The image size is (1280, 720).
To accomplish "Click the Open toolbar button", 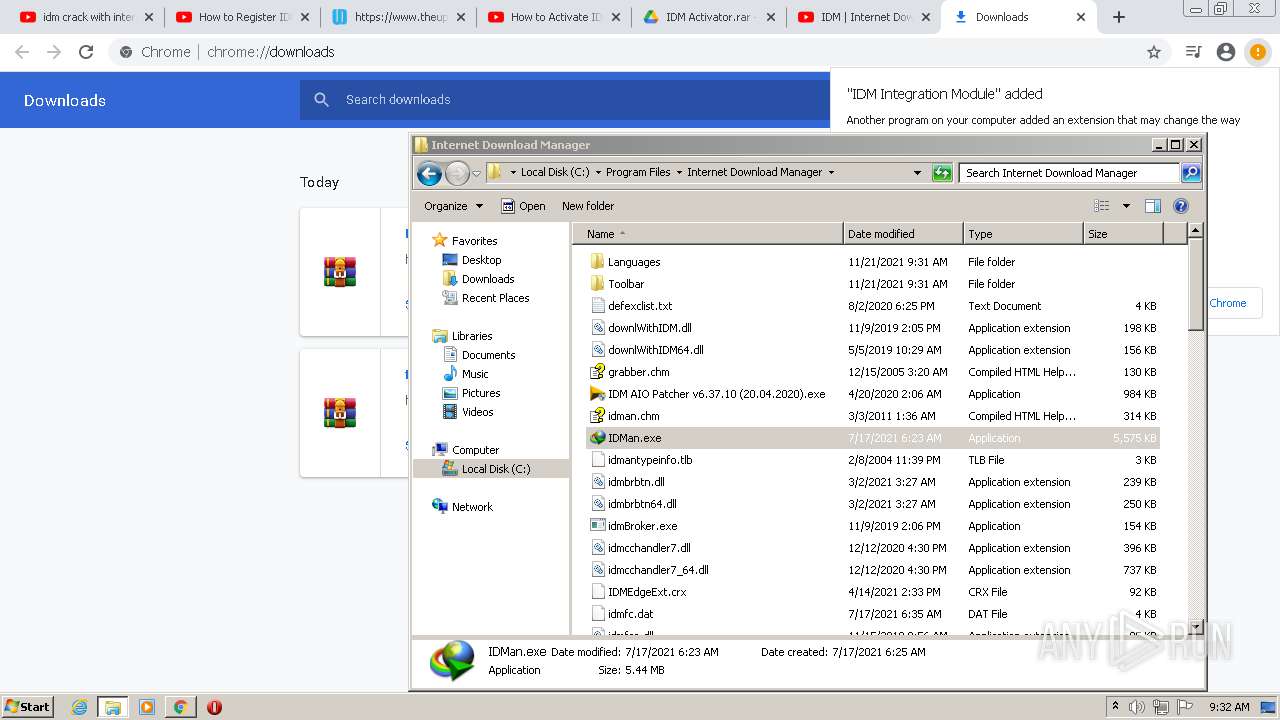I will pyautogui.click(x=523, y=206).
